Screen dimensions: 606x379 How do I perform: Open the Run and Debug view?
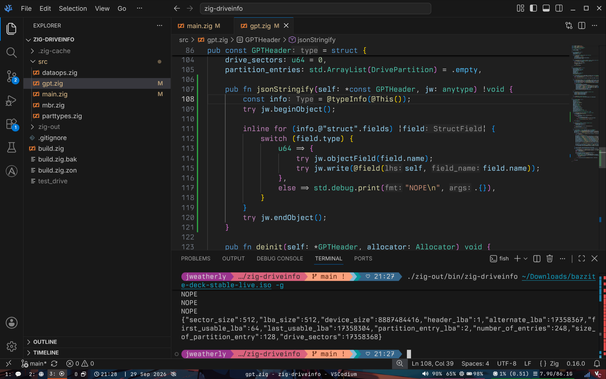pyautogui.click(x=11, y=100)
